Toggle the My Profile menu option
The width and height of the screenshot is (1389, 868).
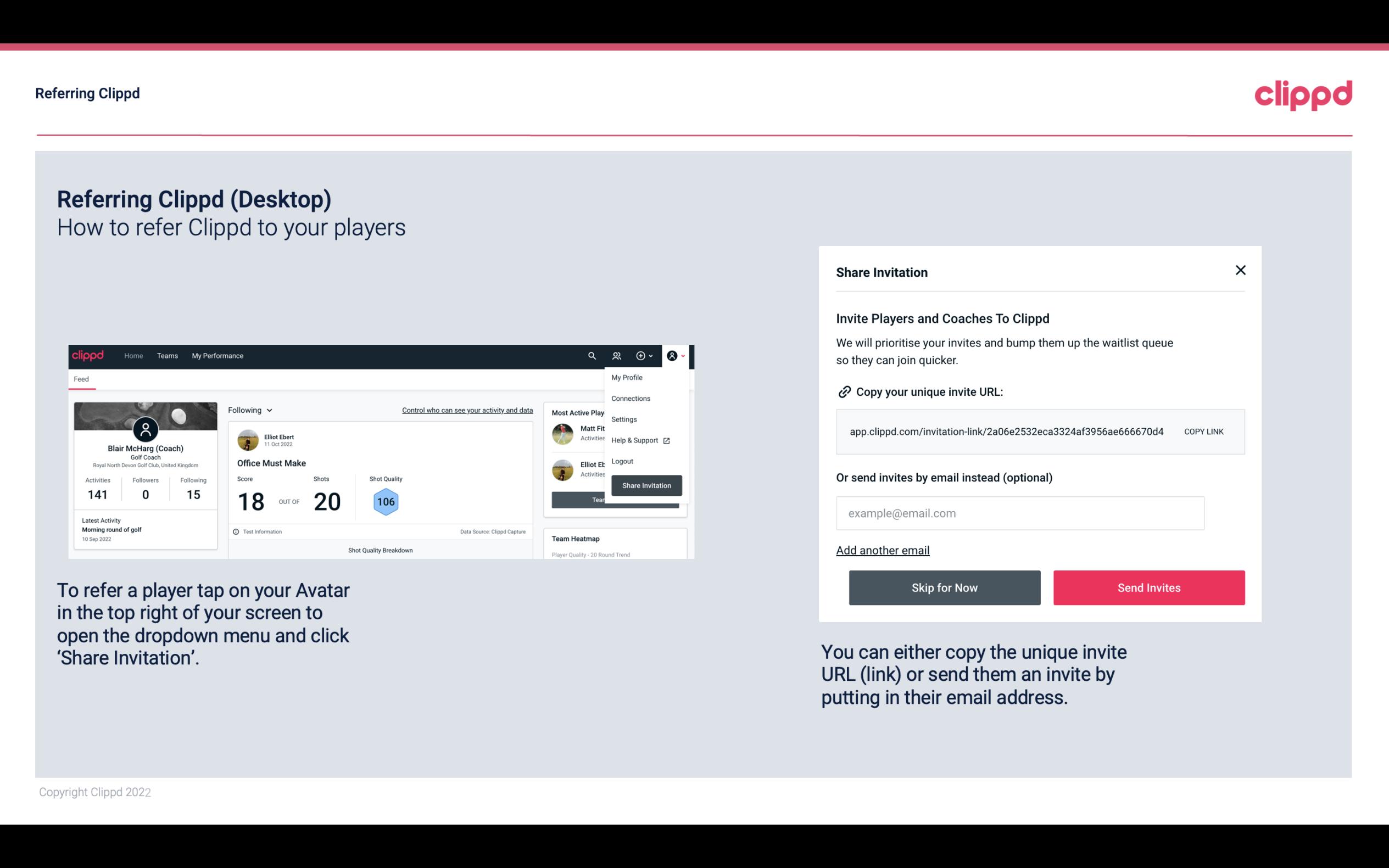click(x=627, y=377)
